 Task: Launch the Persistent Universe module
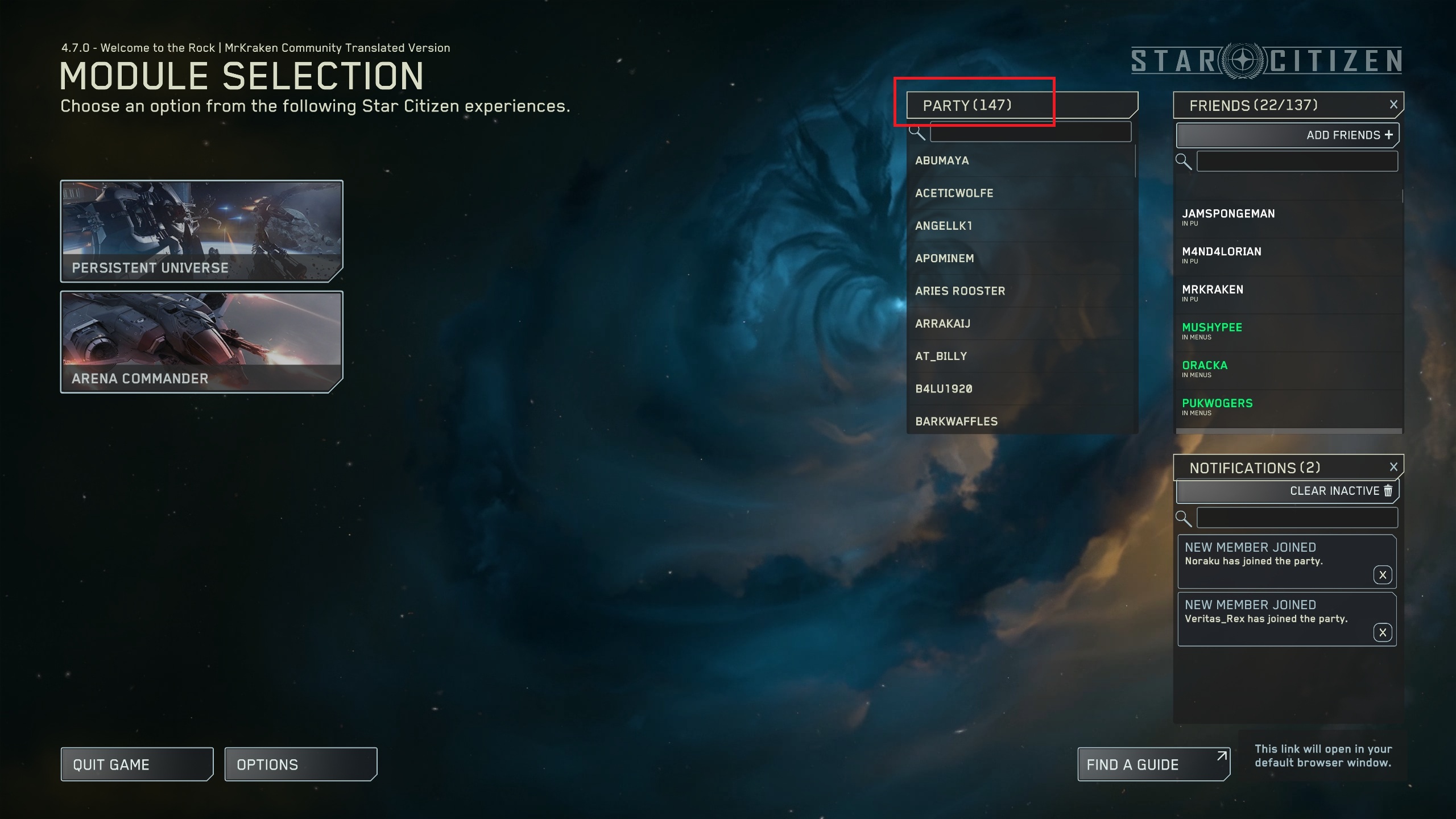point(201,231)
